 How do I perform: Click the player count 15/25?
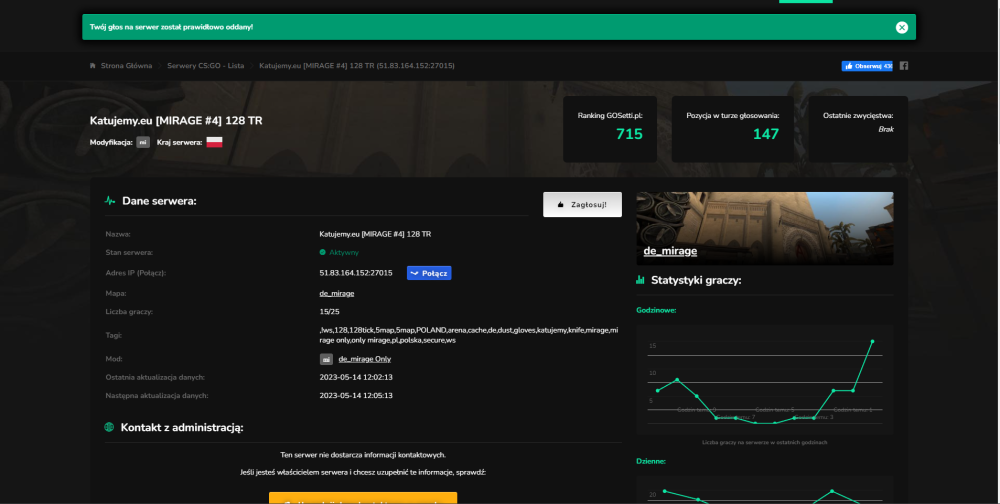tap(329, 312)
